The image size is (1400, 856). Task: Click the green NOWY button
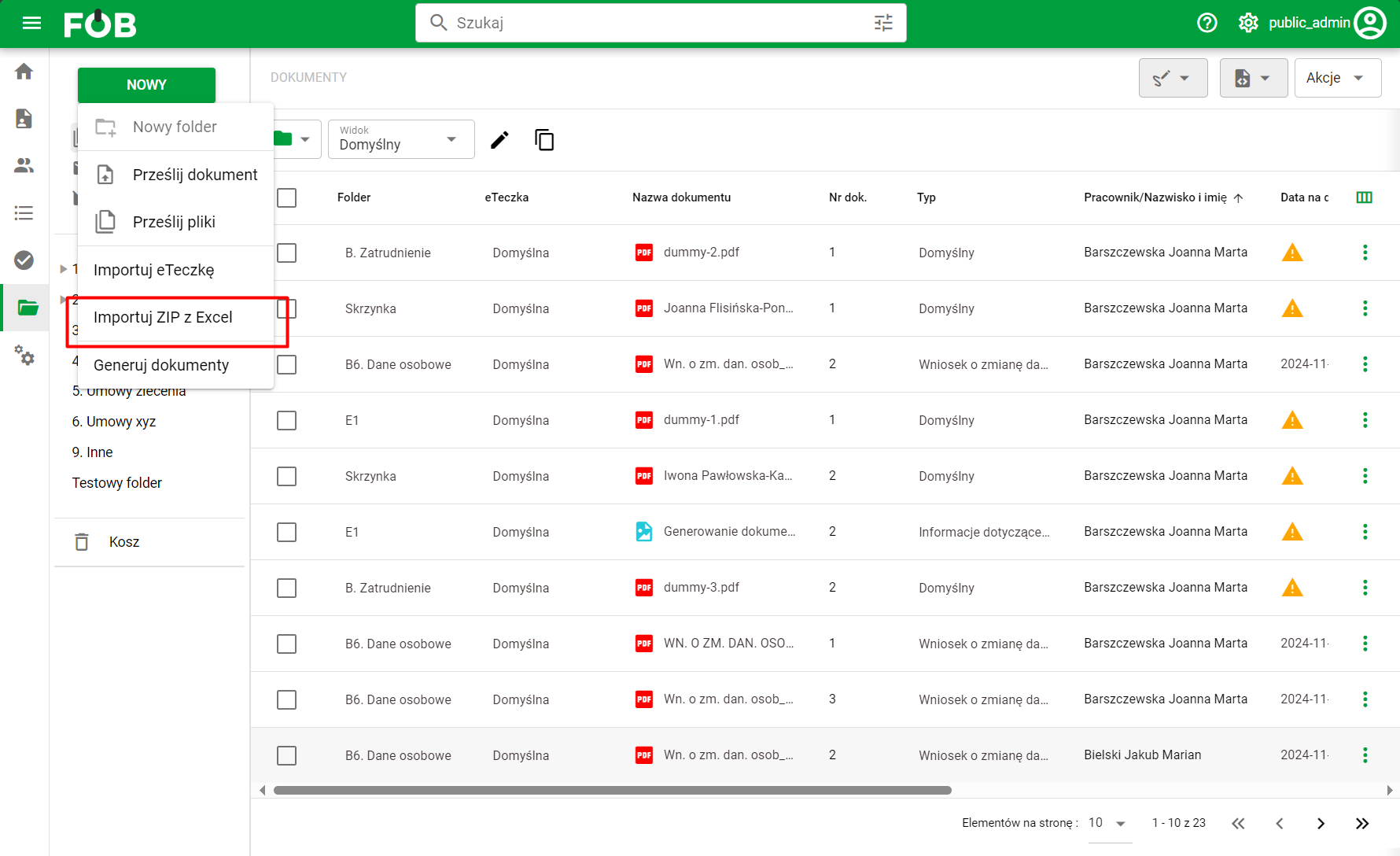coord(146,85)
